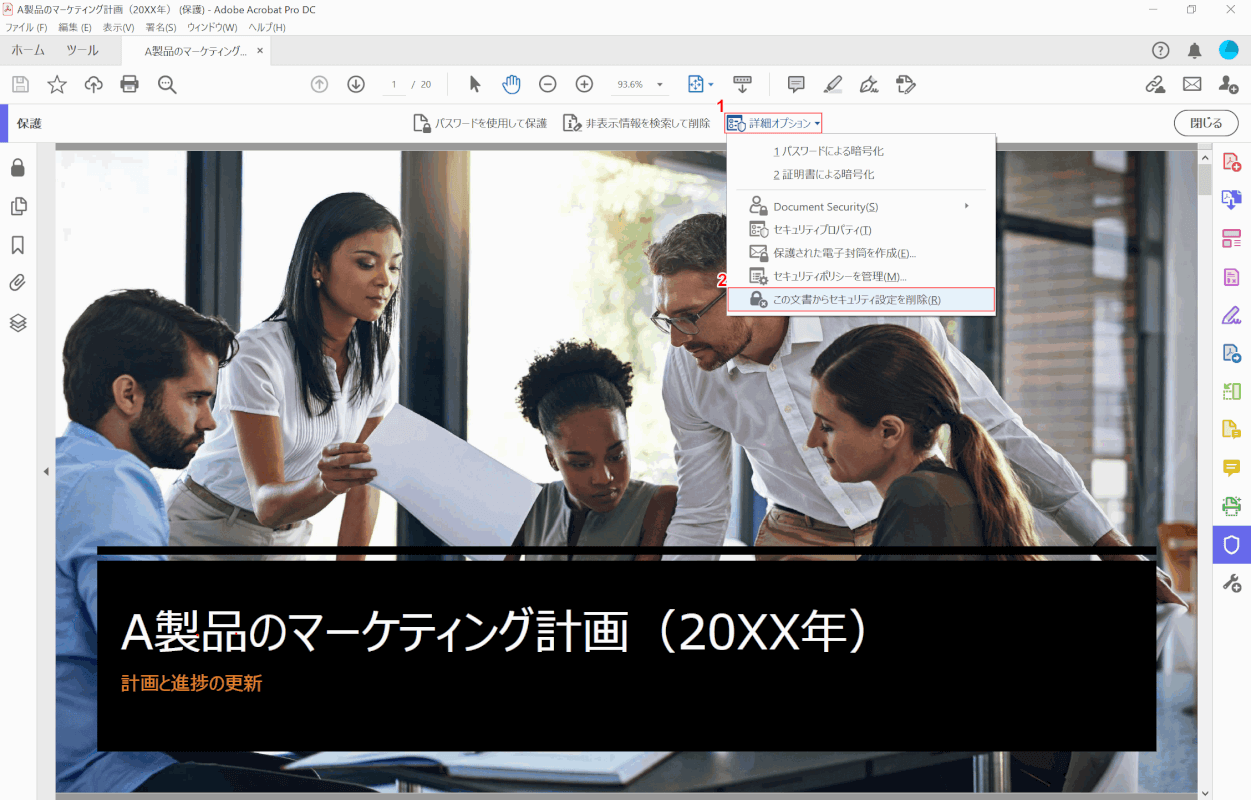Zoom in on the document
Screen dimensions: 1251x800
(583, 84)
